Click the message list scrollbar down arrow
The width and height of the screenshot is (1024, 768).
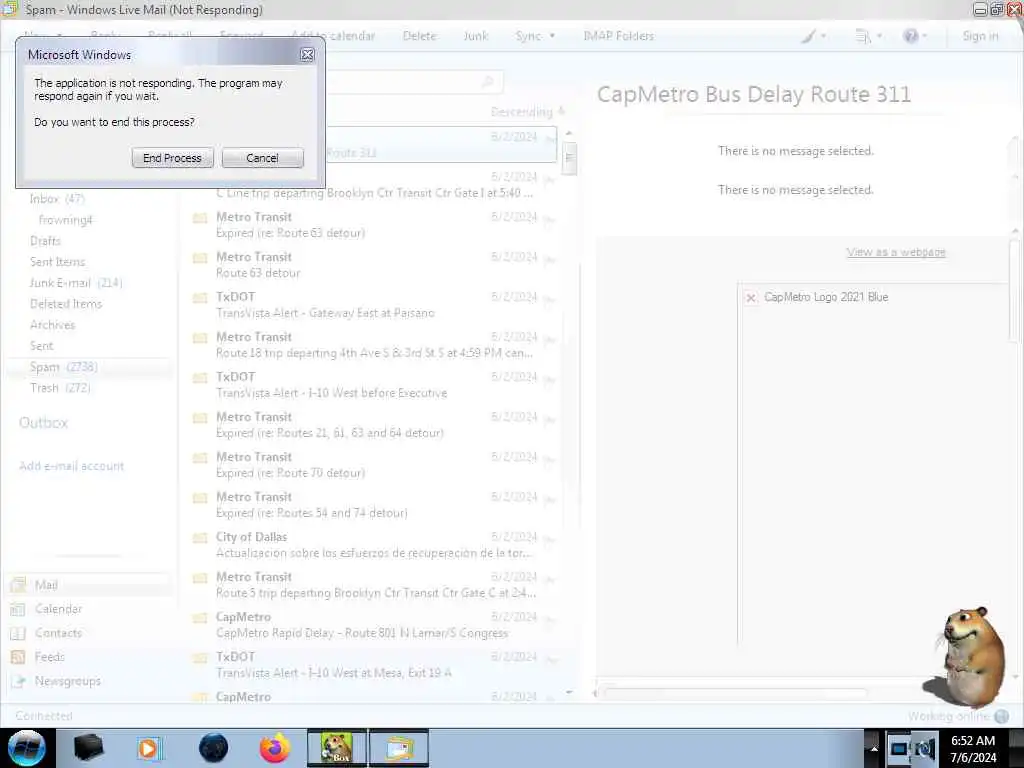pos(569,692)
